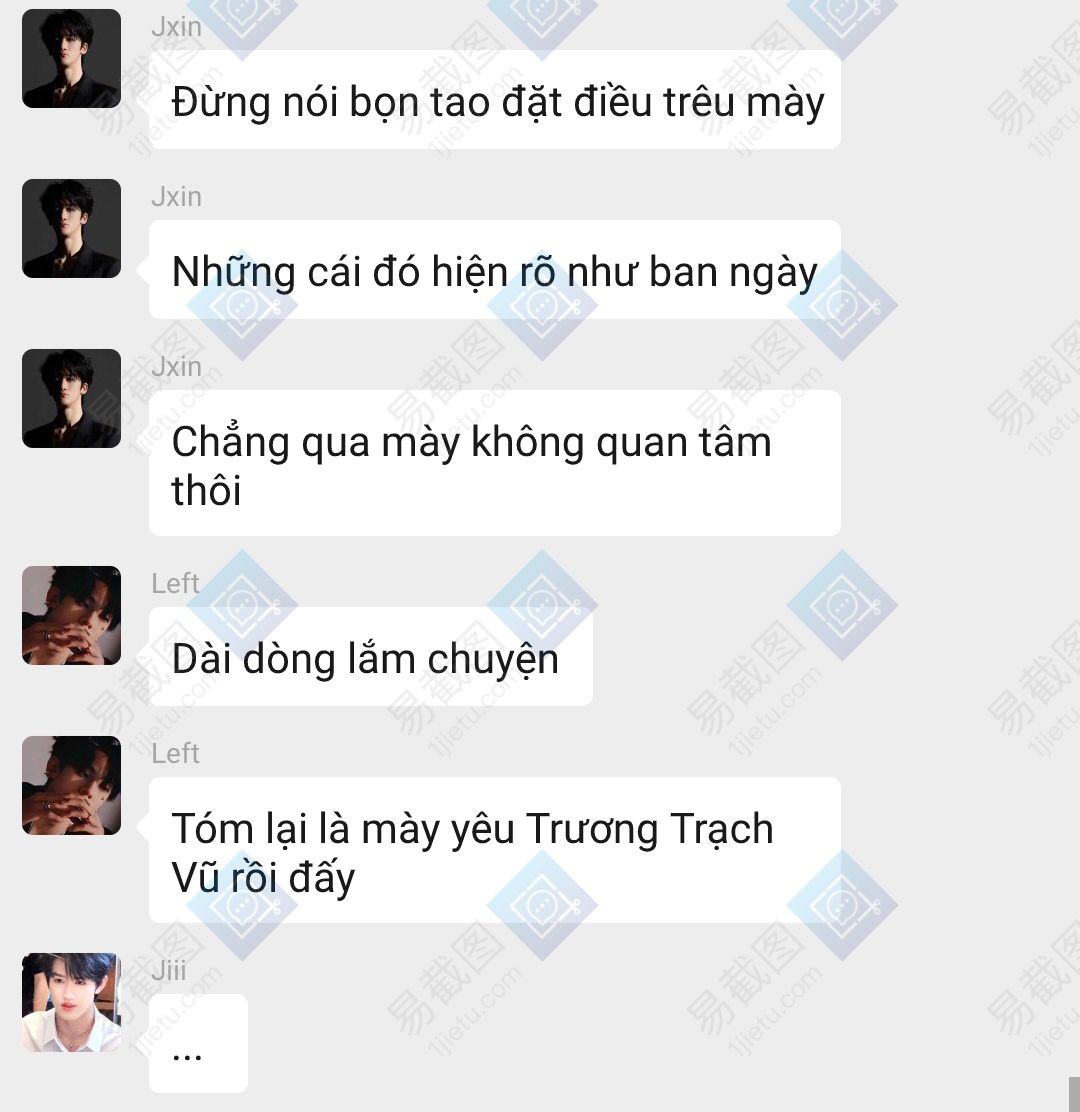Open Jiii's profile picture
Viewport: 1080px width, 1112px height.
click(x=72, y=1002)
